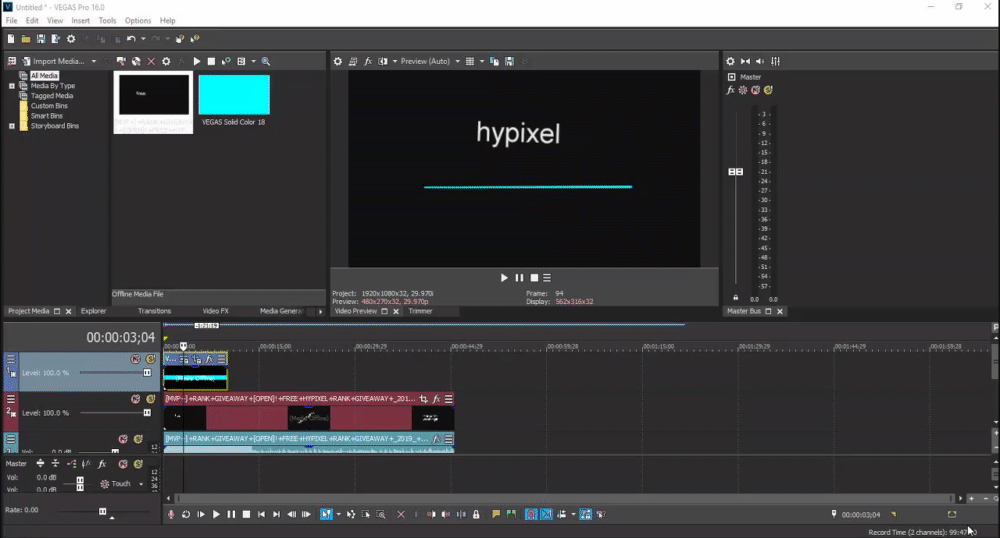Select Tagged Media in the tree
The width and height of the screenshot is (1000, 538).
[52, 96]
